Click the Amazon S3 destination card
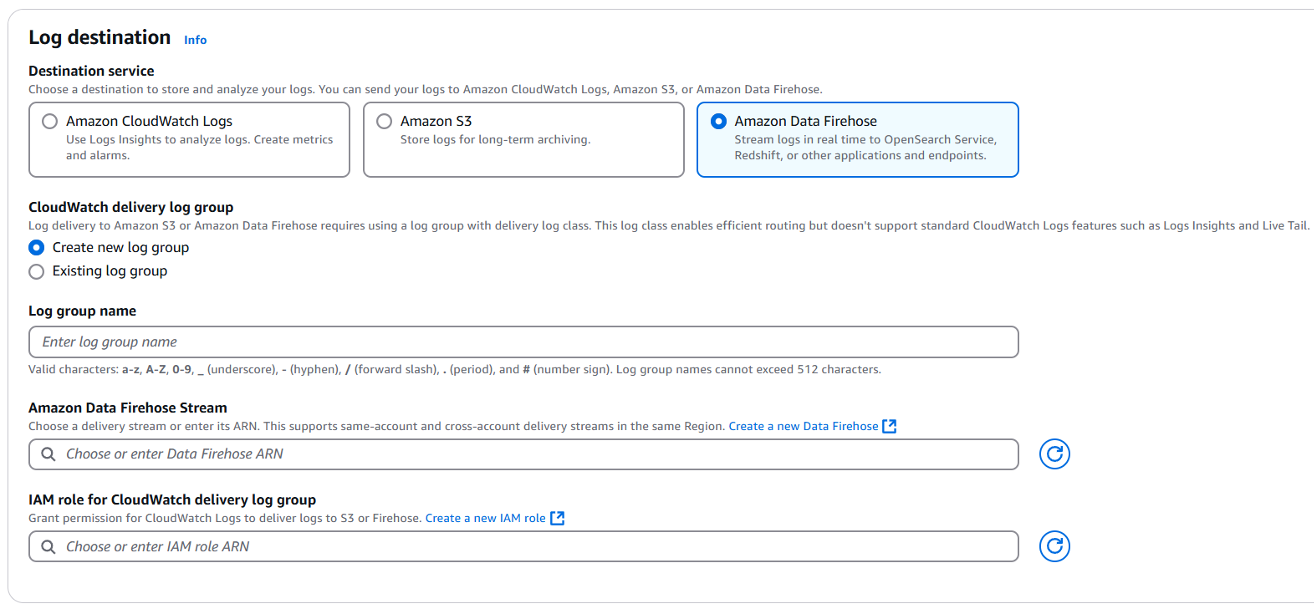This screenshot has height=609, width=1314. [x=524, y=140]
